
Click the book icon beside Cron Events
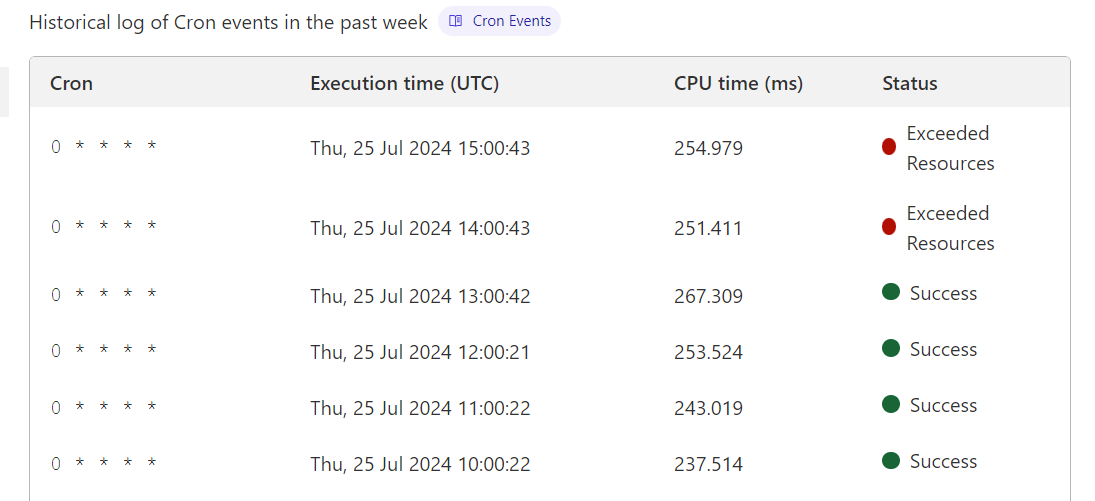(x=456, y=21)
